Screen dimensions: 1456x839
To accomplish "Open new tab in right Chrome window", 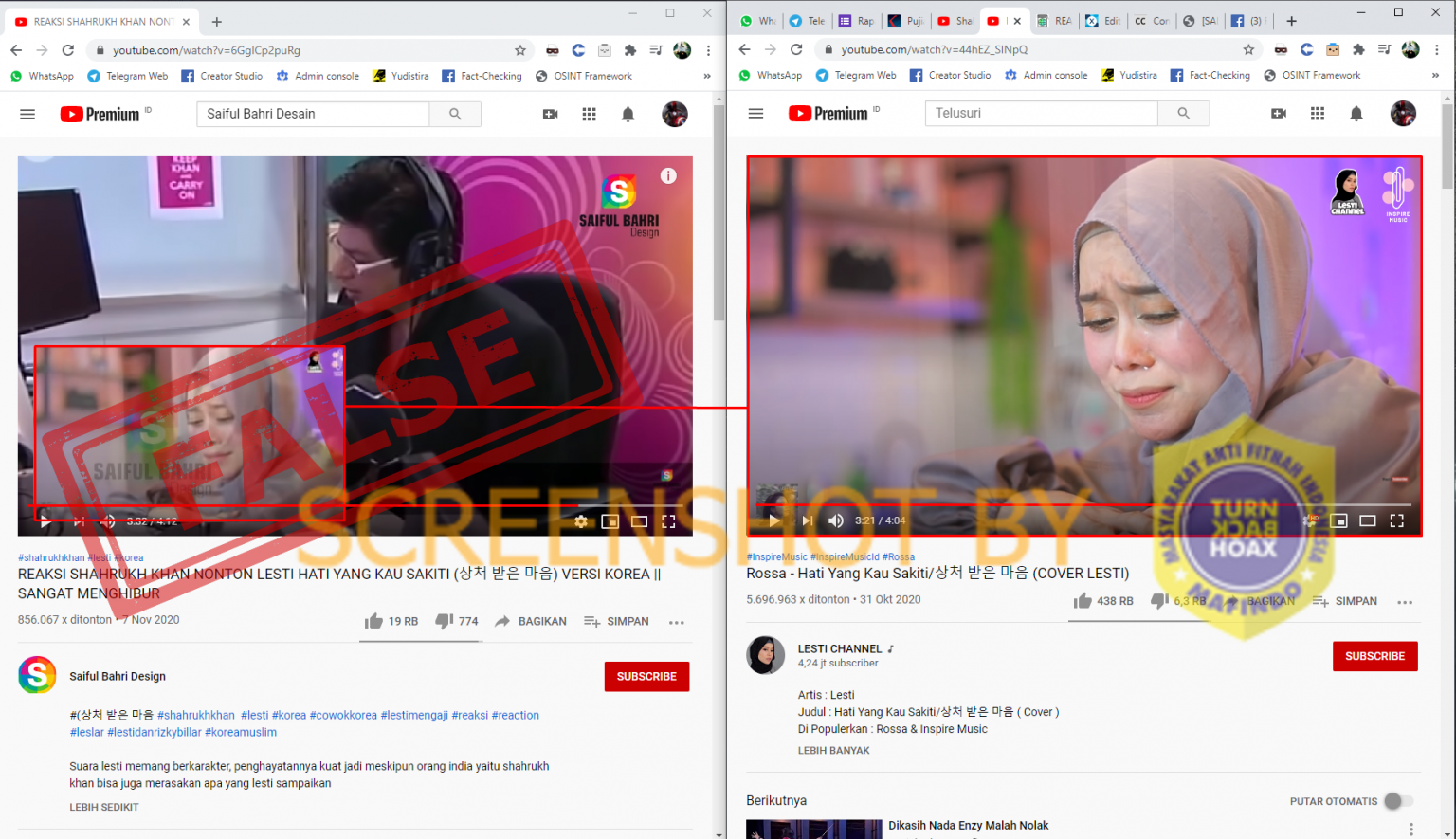I will pos(1291,21).
